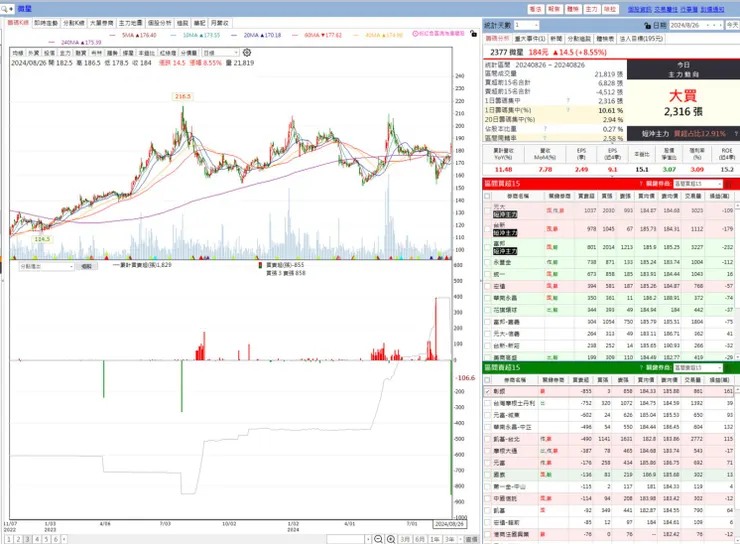The image size is (740, 544).
Task: Click the 1年 range button
Action: [x=435, y=539]
